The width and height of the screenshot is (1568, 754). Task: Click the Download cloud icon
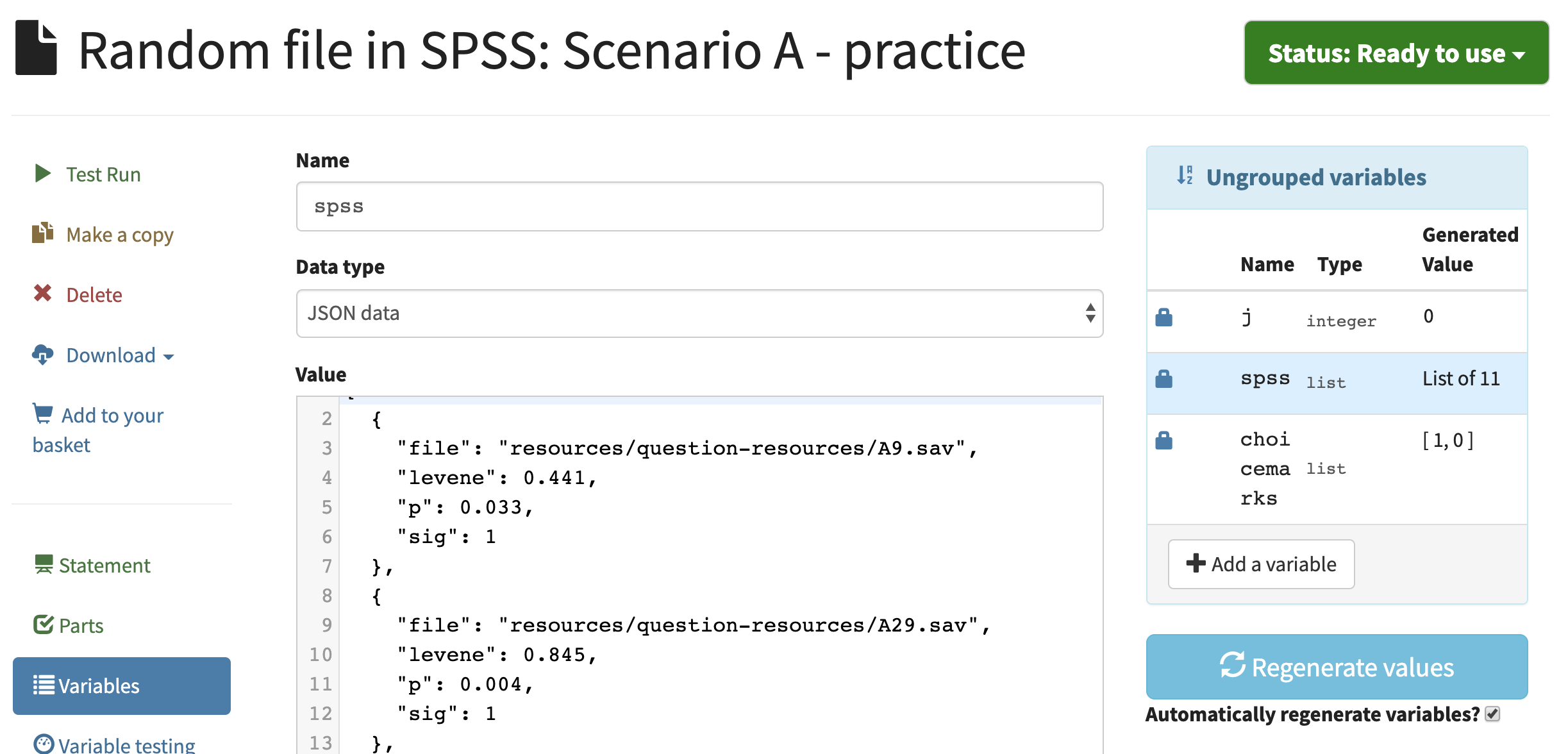[x=42, y=354]
